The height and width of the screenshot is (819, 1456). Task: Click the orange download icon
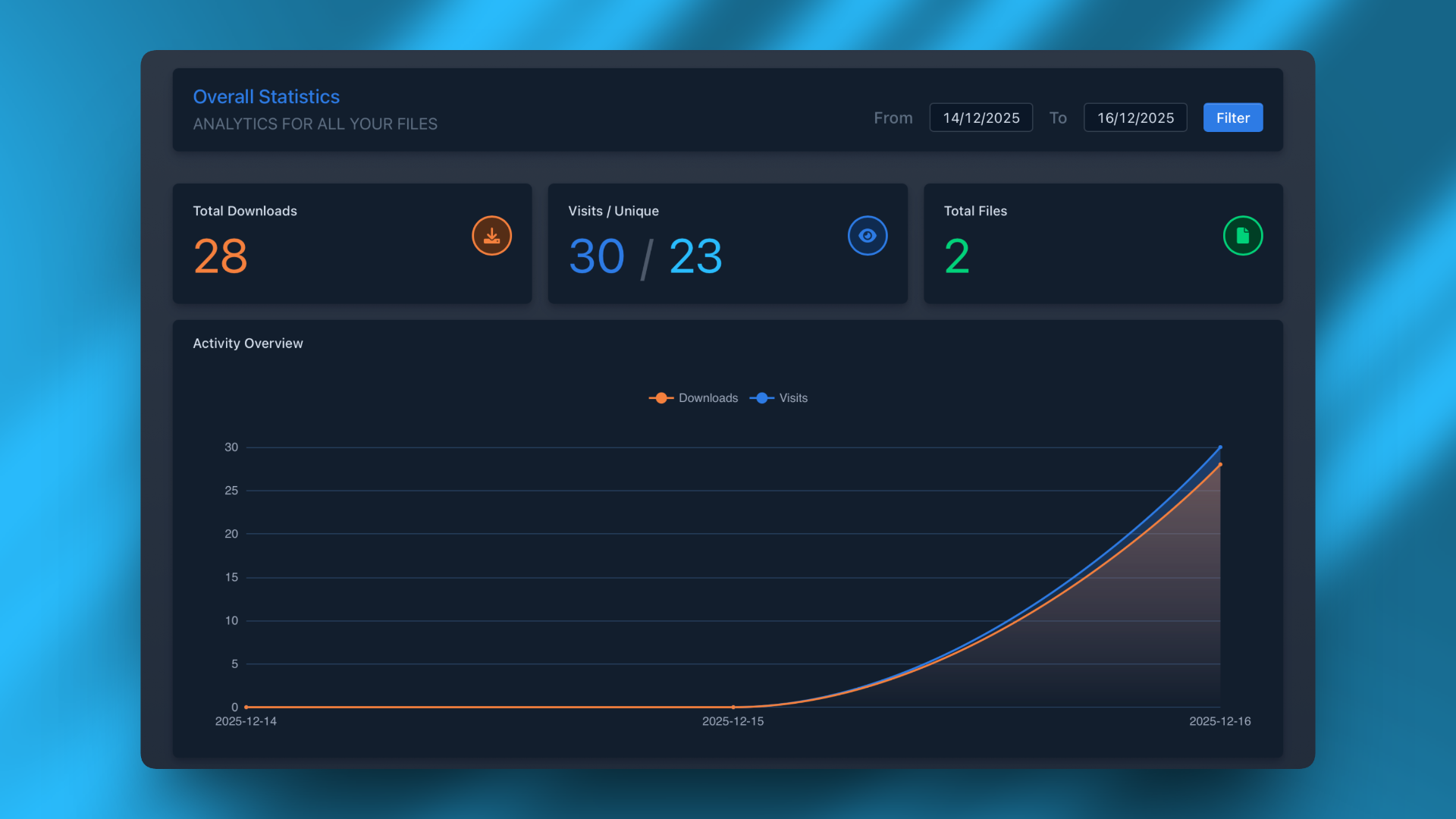[x=491, y=236]
